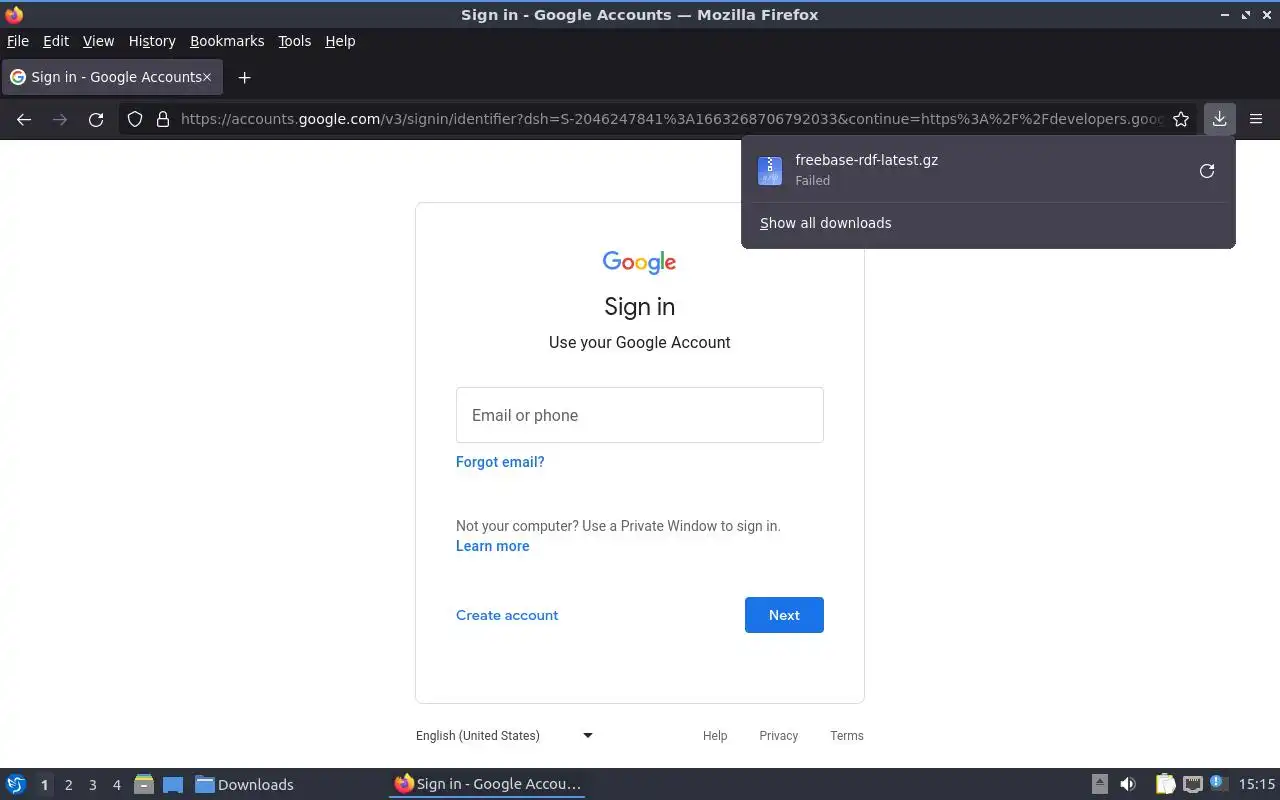Screen dimensions: 1280x800
Task: Select workspace 1 in the pager
Action: tap(44, 785)
